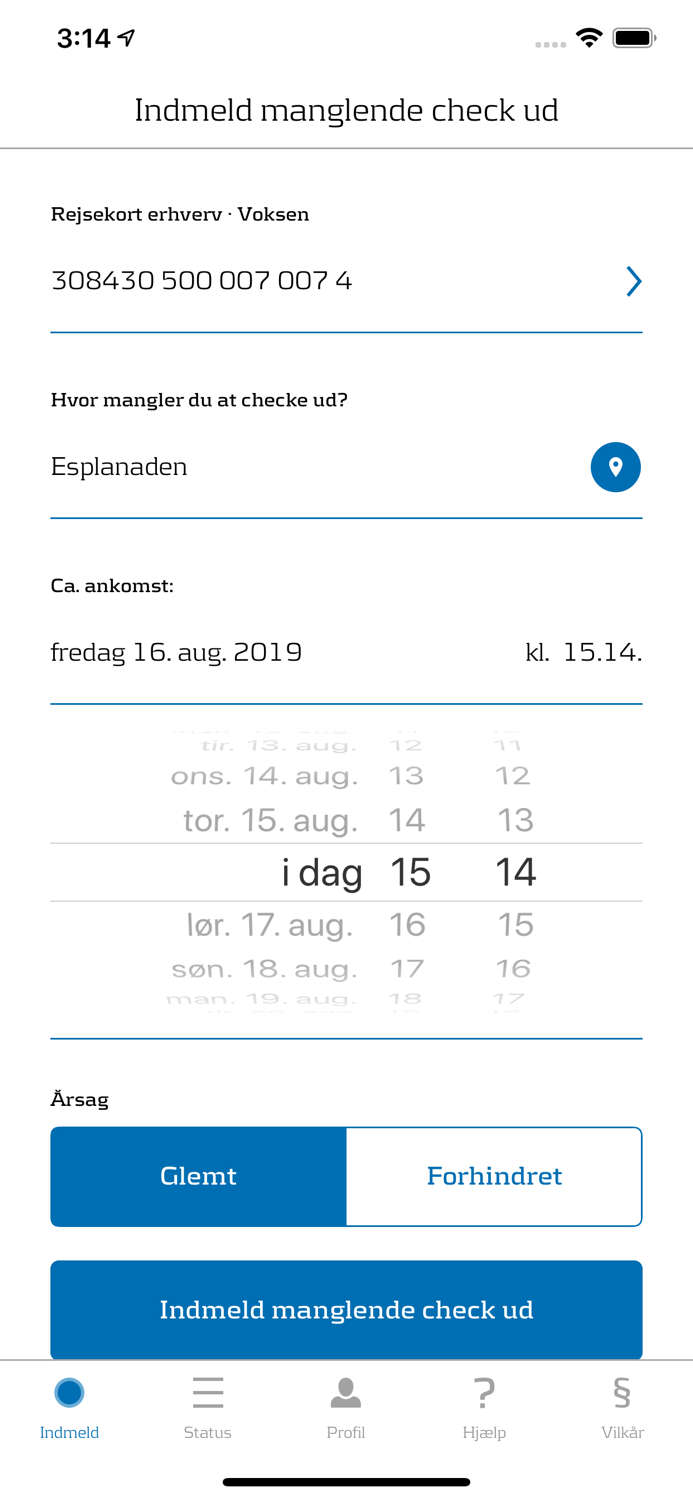The width and height of the screenshot is (693, 1500).
Task: Choose hour 16 in the time picker
Action: [409, 924]
